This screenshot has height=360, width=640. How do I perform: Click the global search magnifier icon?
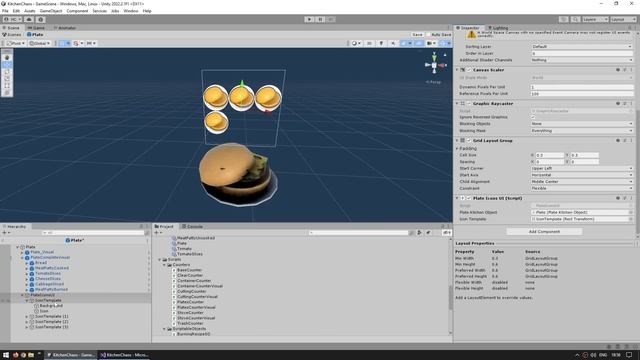pyautogui.click(x=576, y=19)
